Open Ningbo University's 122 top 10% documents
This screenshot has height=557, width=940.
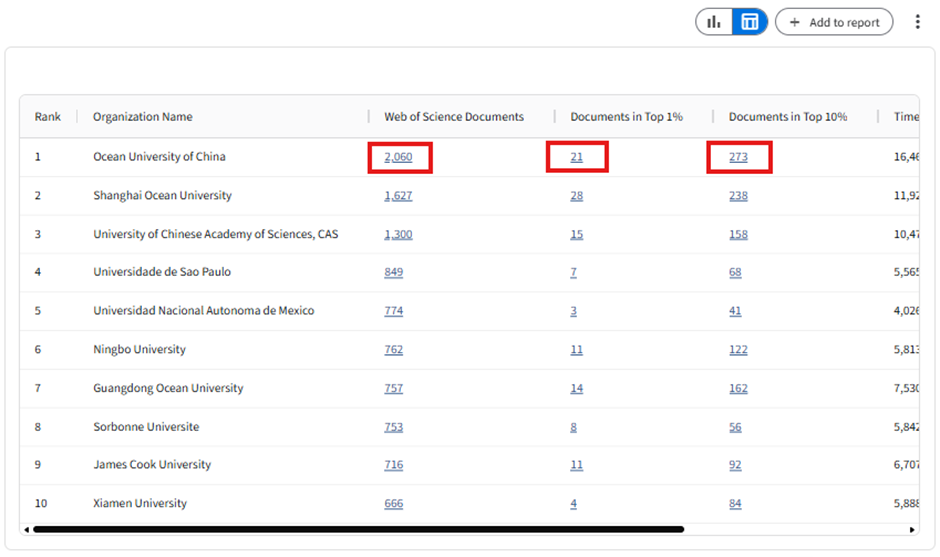tap(738, 350)
